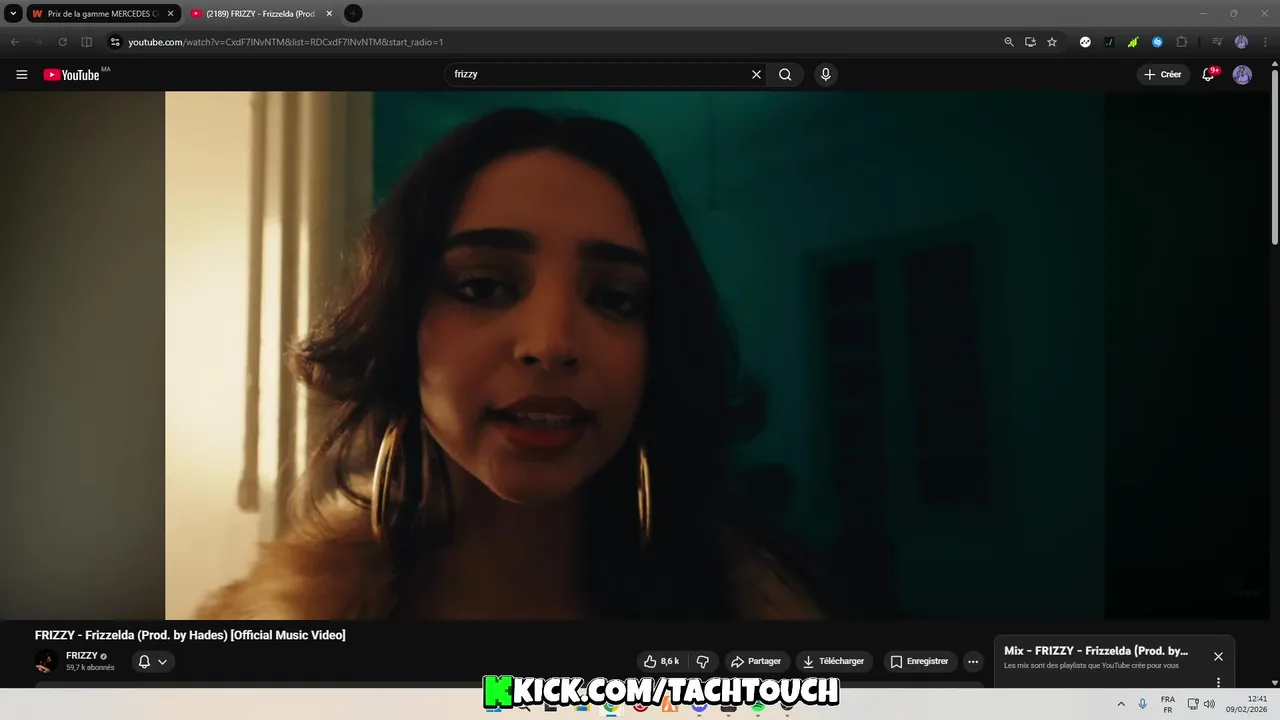Like the video with thumbs up 8,6 k
Viewport: 1280px width, 720px height.
tap(661, 661)
